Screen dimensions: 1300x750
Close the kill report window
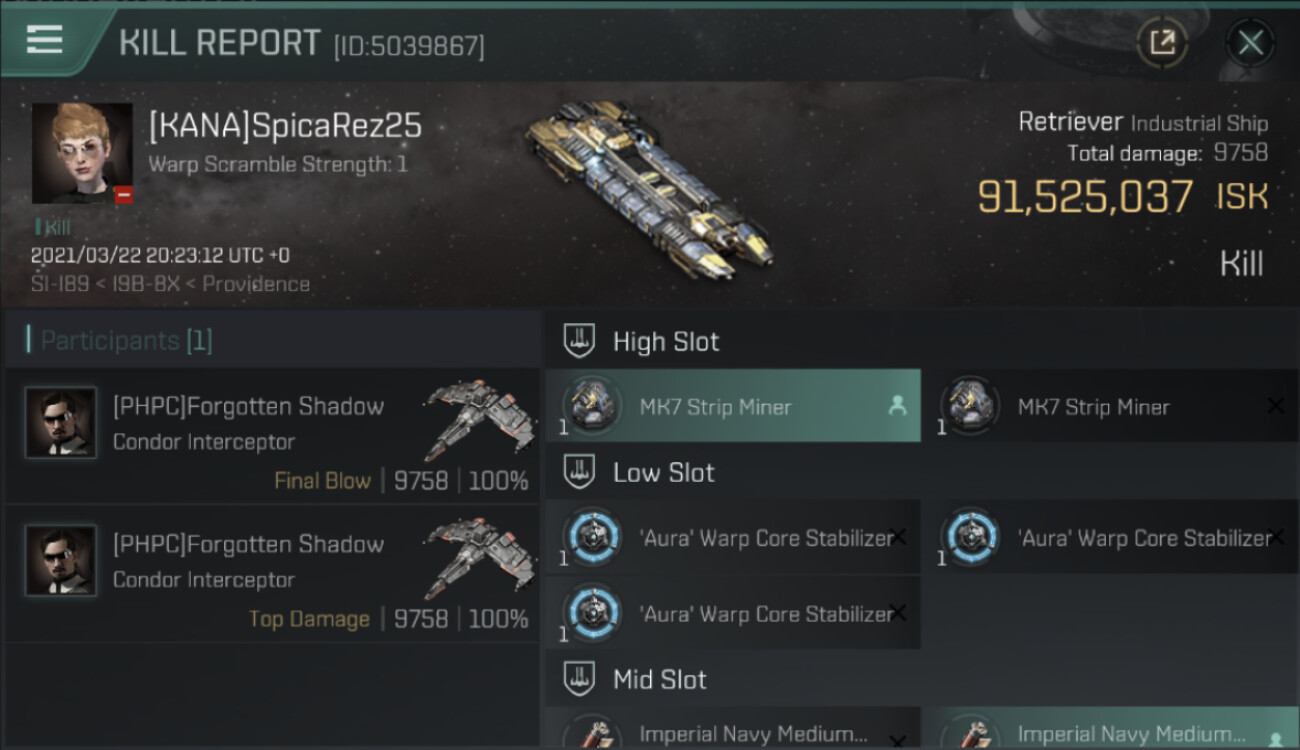point(1250,43)
